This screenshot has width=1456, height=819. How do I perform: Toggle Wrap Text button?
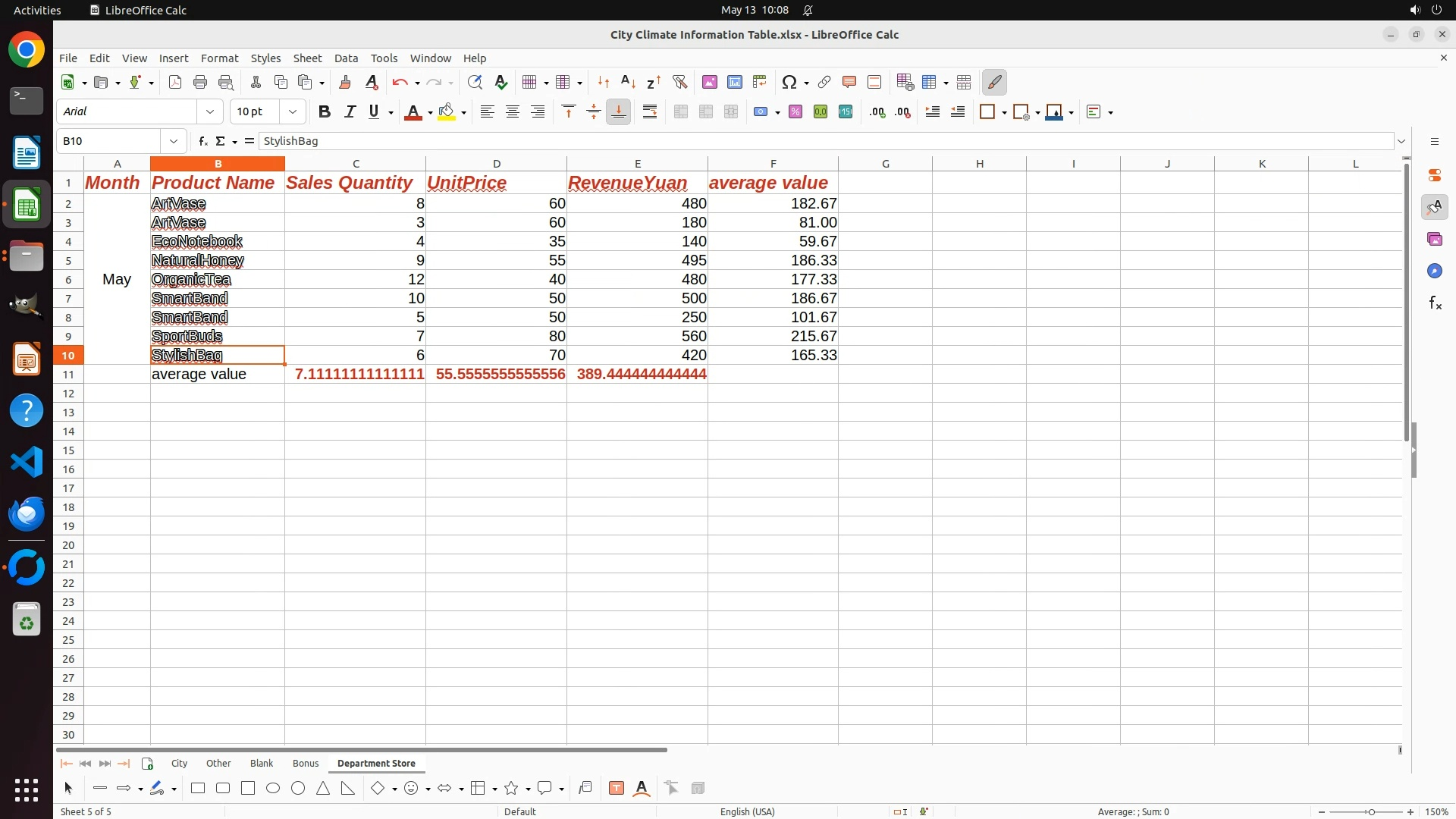650,111
